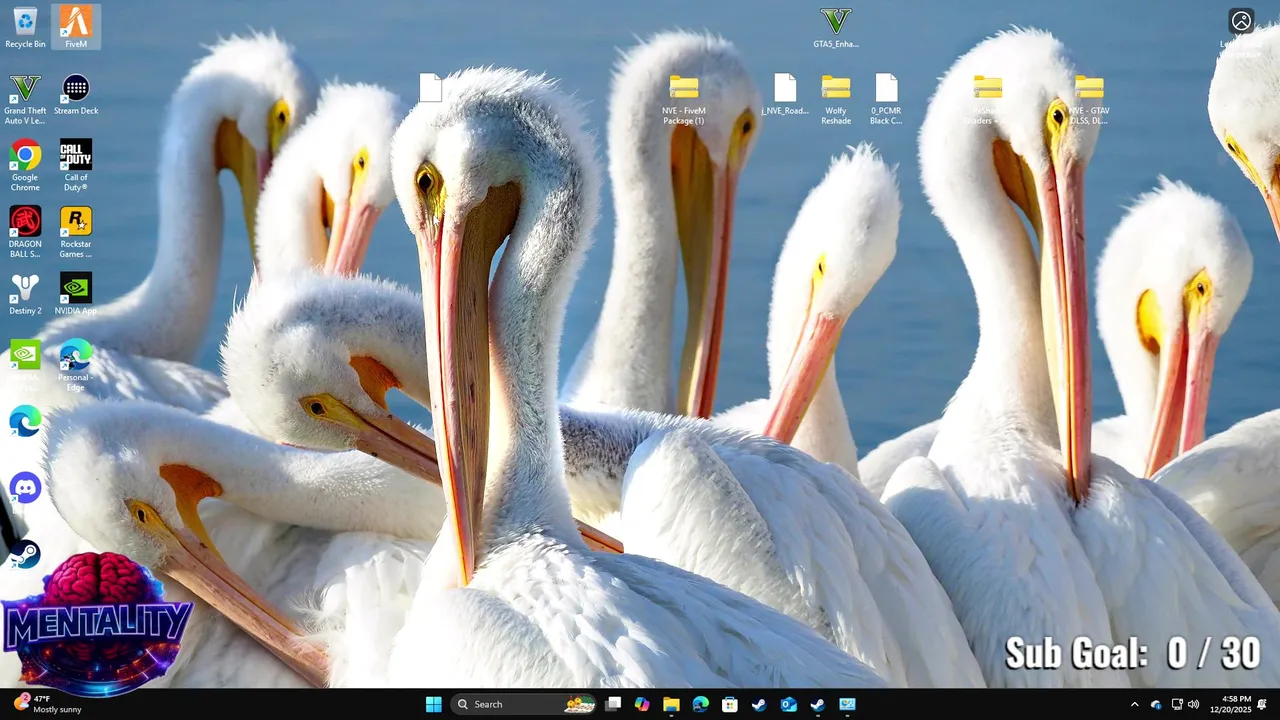Click the taskbar Search box
Screen dimensions: 1280x720
point(524,704)
